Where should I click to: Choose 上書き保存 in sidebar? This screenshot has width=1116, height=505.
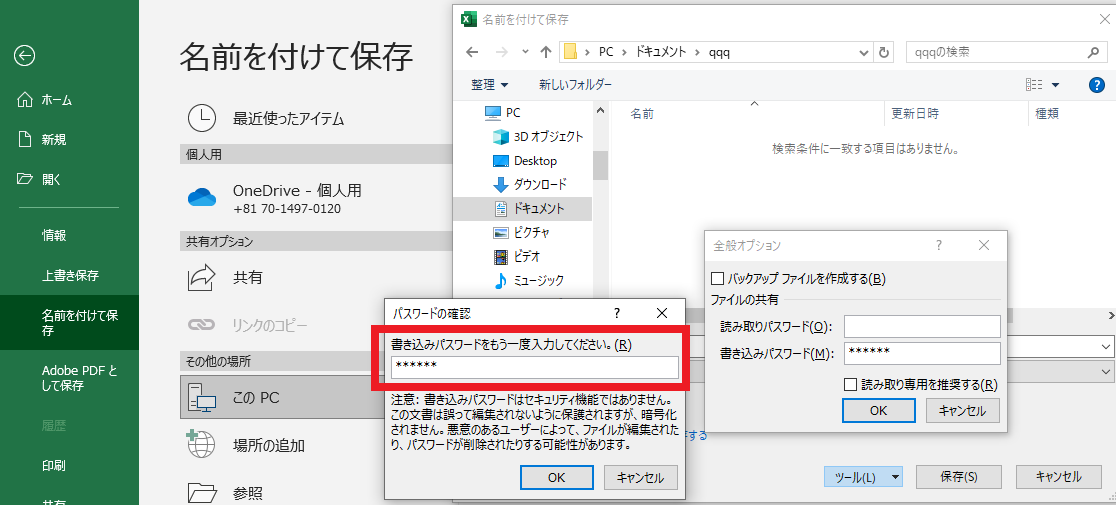pyautogui.click(x=69, y=275)
